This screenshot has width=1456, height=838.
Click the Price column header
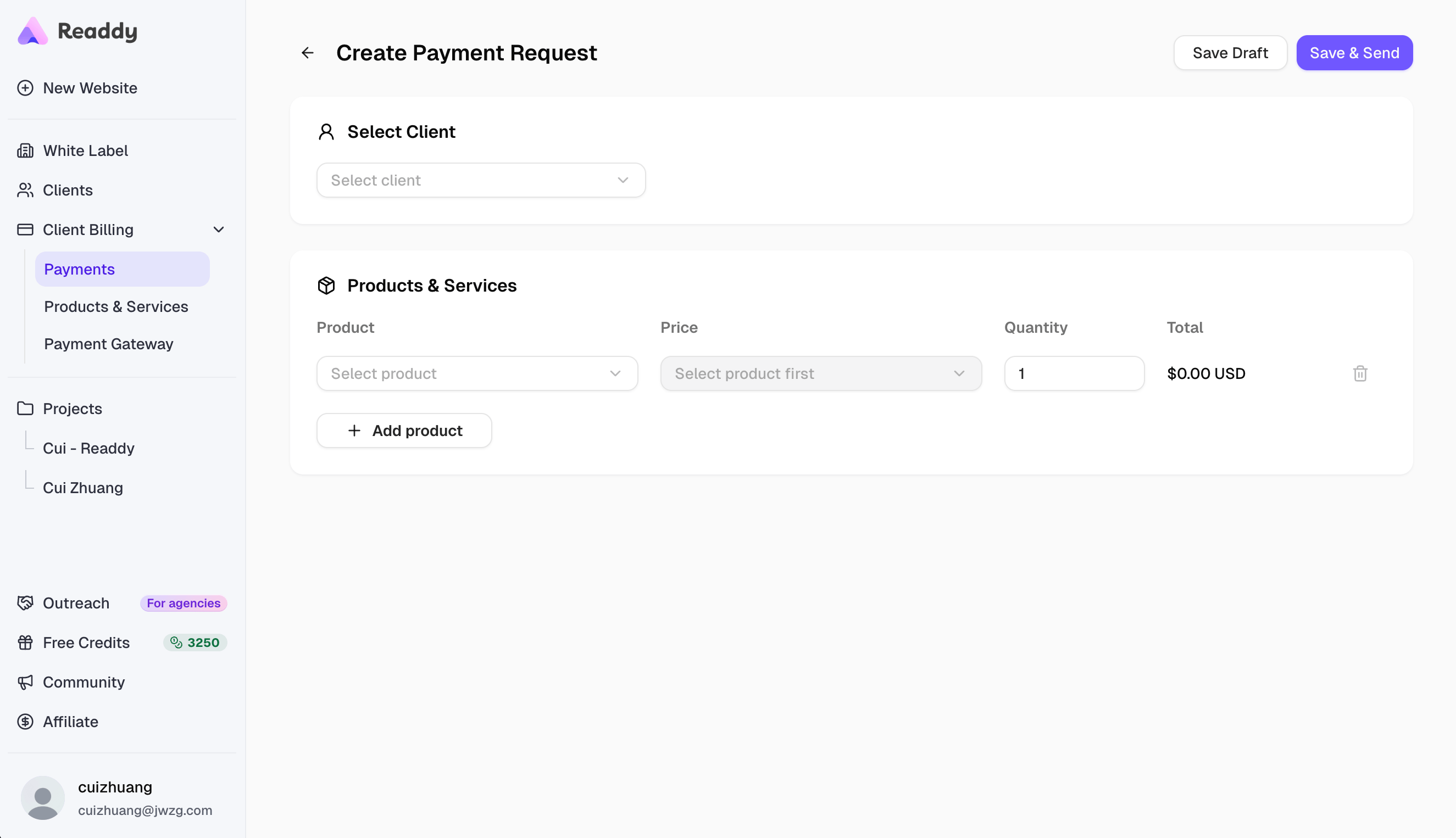coord(679,327)
